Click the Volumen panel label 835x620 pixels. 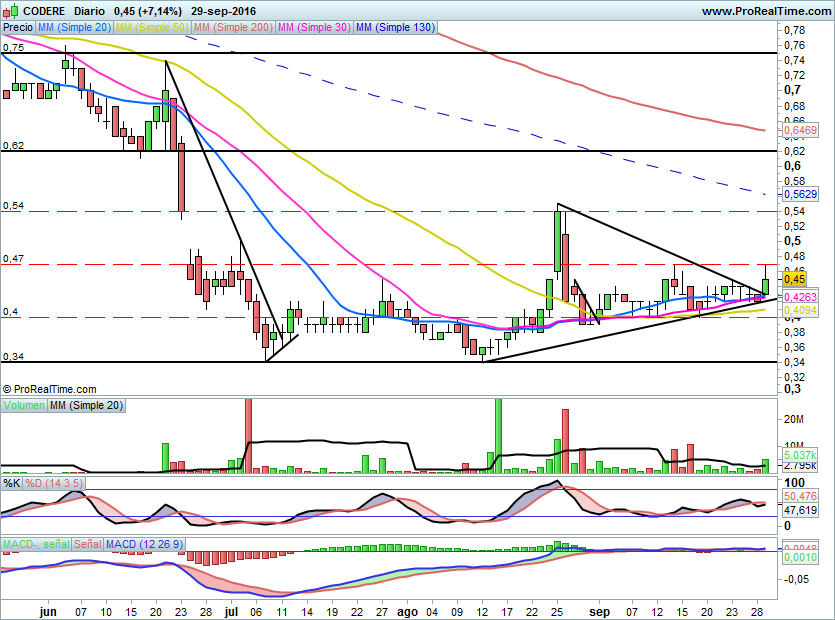(24, 405)
